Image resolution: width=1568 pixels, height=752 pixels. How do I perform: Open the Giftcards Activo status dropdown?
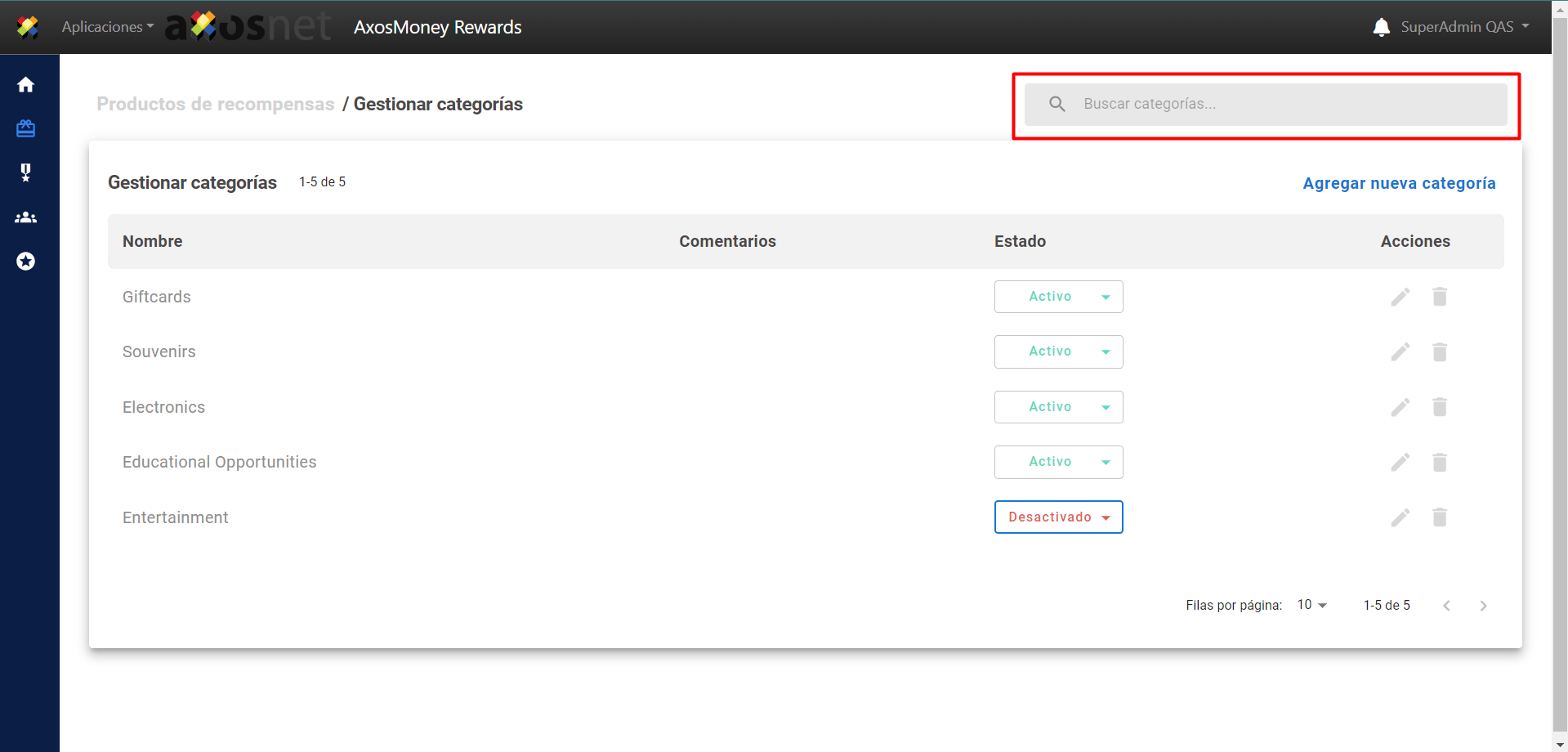click(x=1058, y=297)
